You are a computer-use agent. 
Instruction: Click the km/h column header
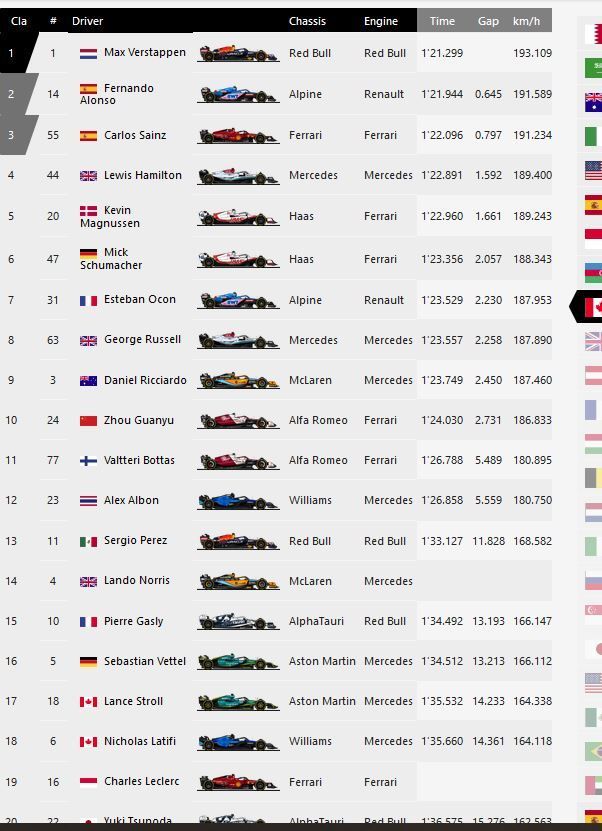[530, 20]
